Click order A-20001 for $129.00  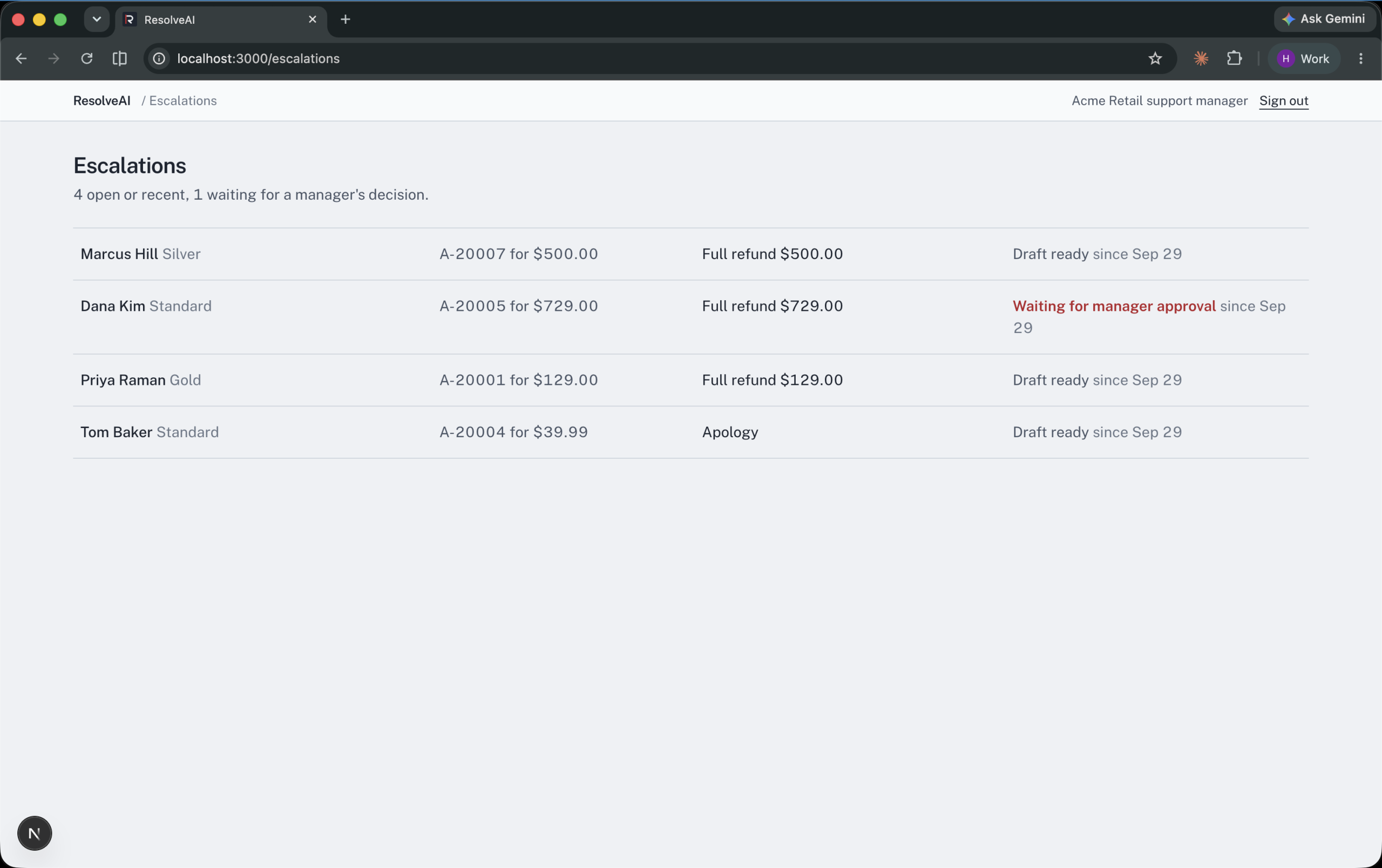(519, 380)
